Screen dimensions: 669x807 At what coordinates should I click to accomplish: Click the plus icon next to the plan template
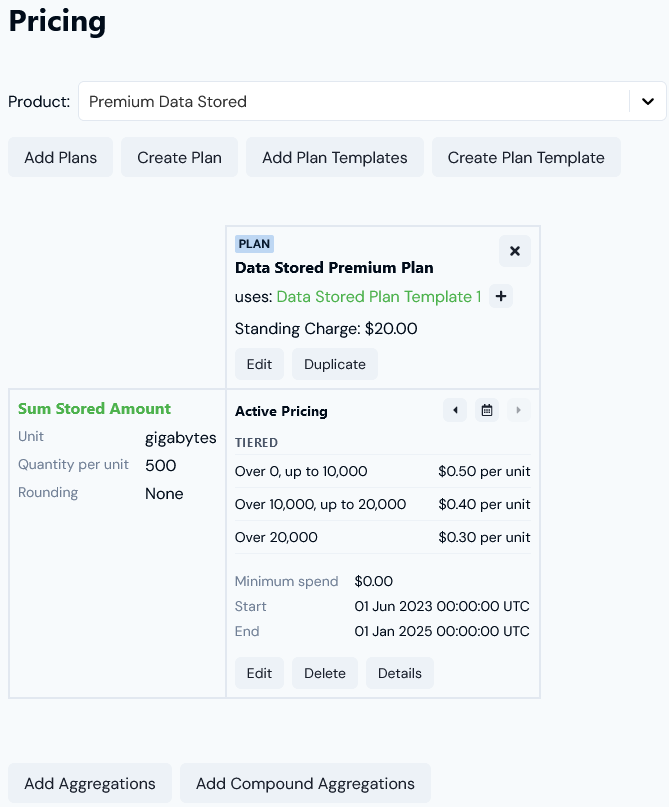point(501,296)
